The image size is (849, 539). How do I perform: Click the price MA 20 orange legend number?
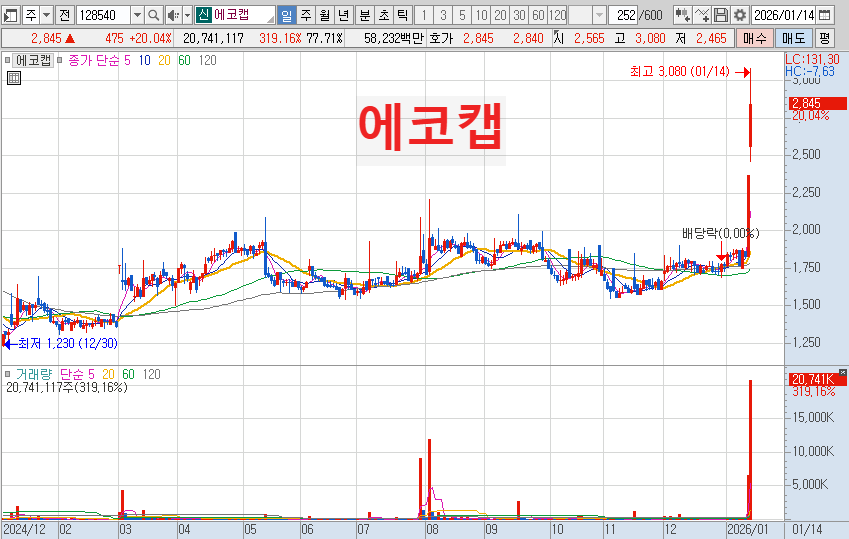click(x=164, y=60)
